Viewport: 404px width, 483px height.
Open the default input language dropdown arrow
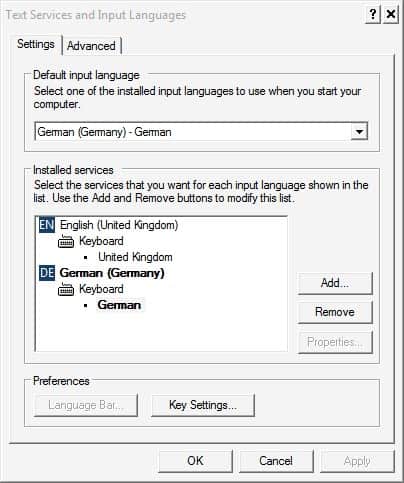coord(359,132)
